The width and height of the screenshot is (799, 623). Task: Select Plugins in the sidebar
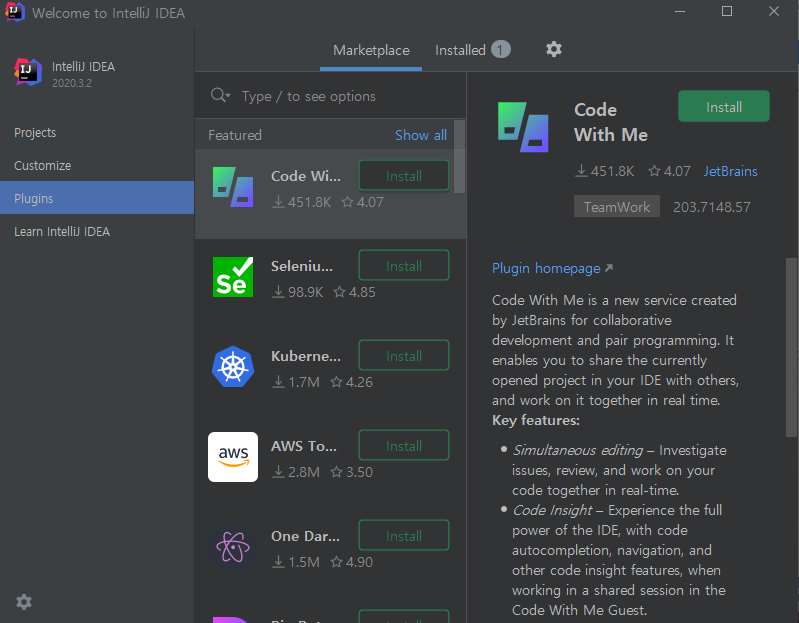tap(97, 198)
